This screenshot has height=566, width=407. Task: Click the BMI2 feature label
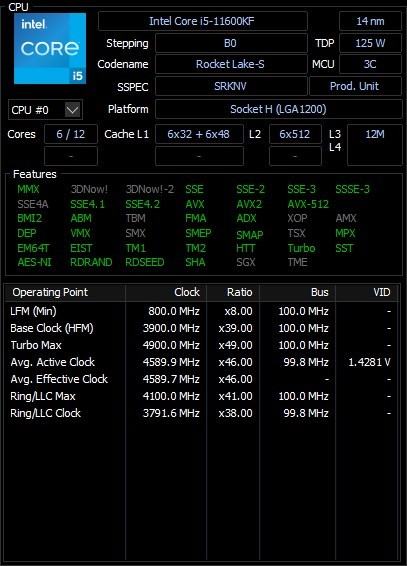click(30, 218)
